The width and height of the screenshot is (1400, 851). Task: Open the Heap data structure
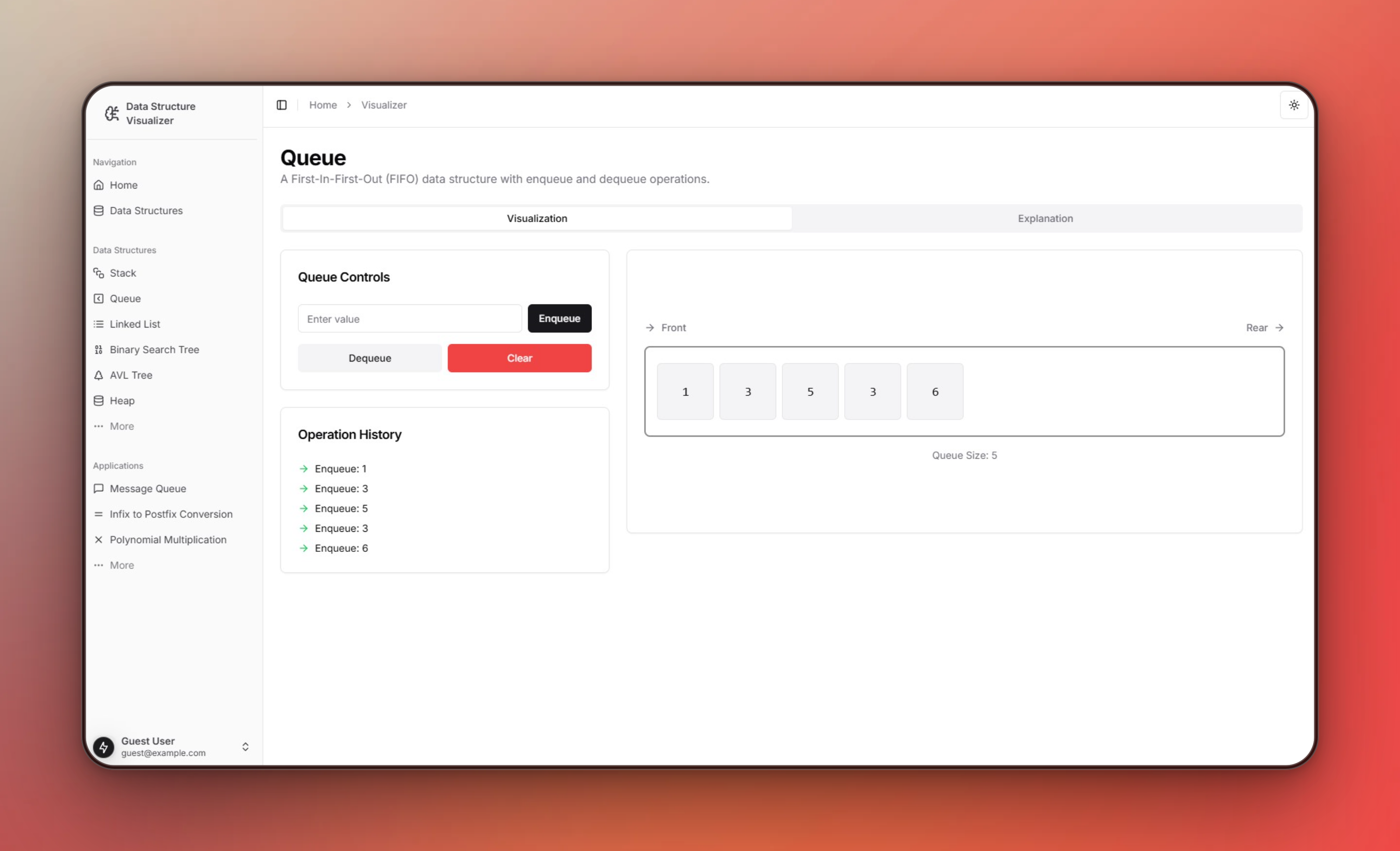122,401
